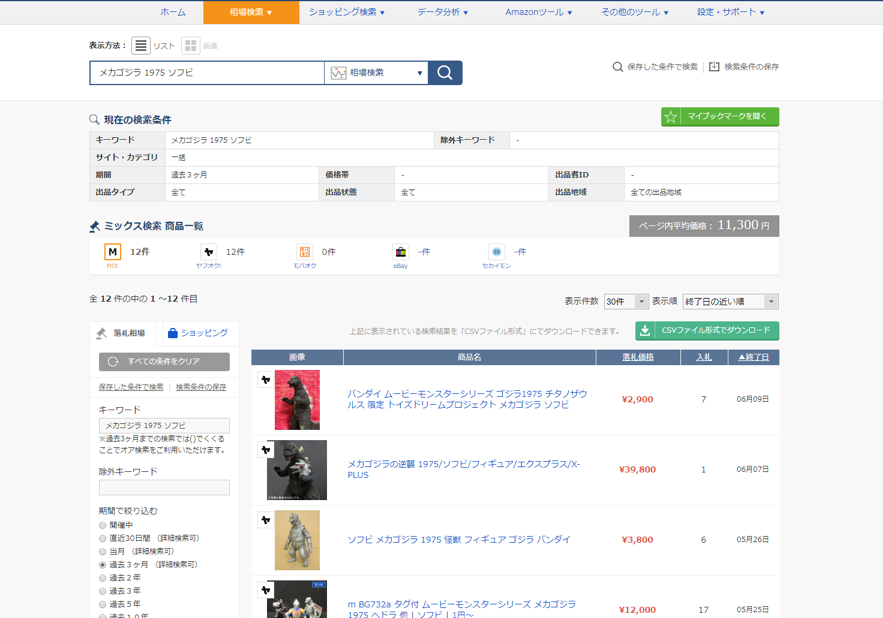Image resolution: width=883 pixels, height=618 pixels.
Task: Select the Sekaimon source icon
Action: click(496, 252)
